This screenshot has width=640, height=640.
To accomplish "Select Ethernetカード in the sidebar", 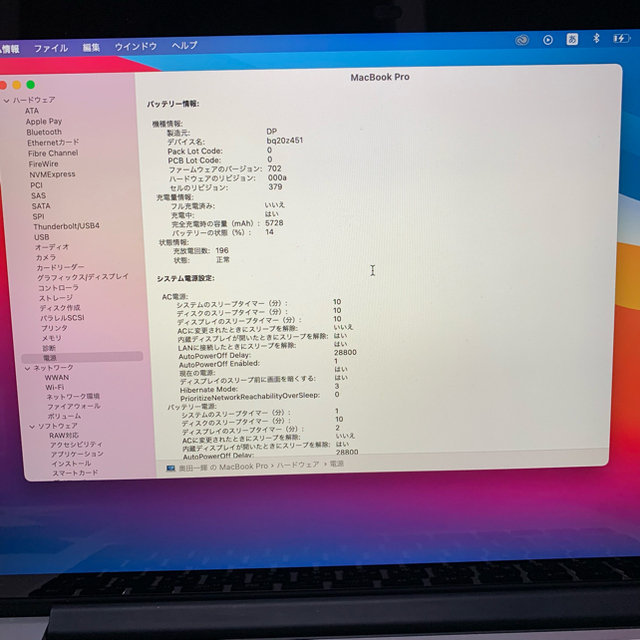I will pyautogui.click(x=53, y=142).
